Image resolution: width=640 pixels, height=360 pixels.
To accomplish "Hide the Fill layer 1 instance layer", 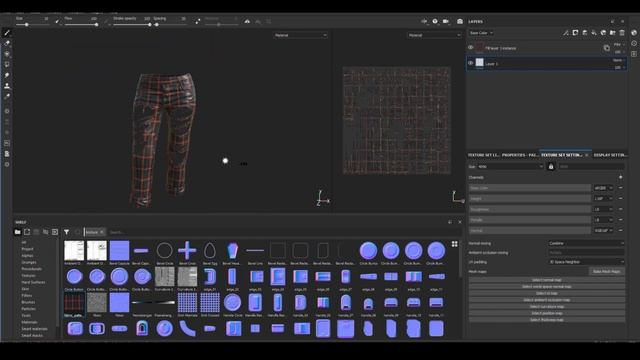I will [x=471, y=48].
